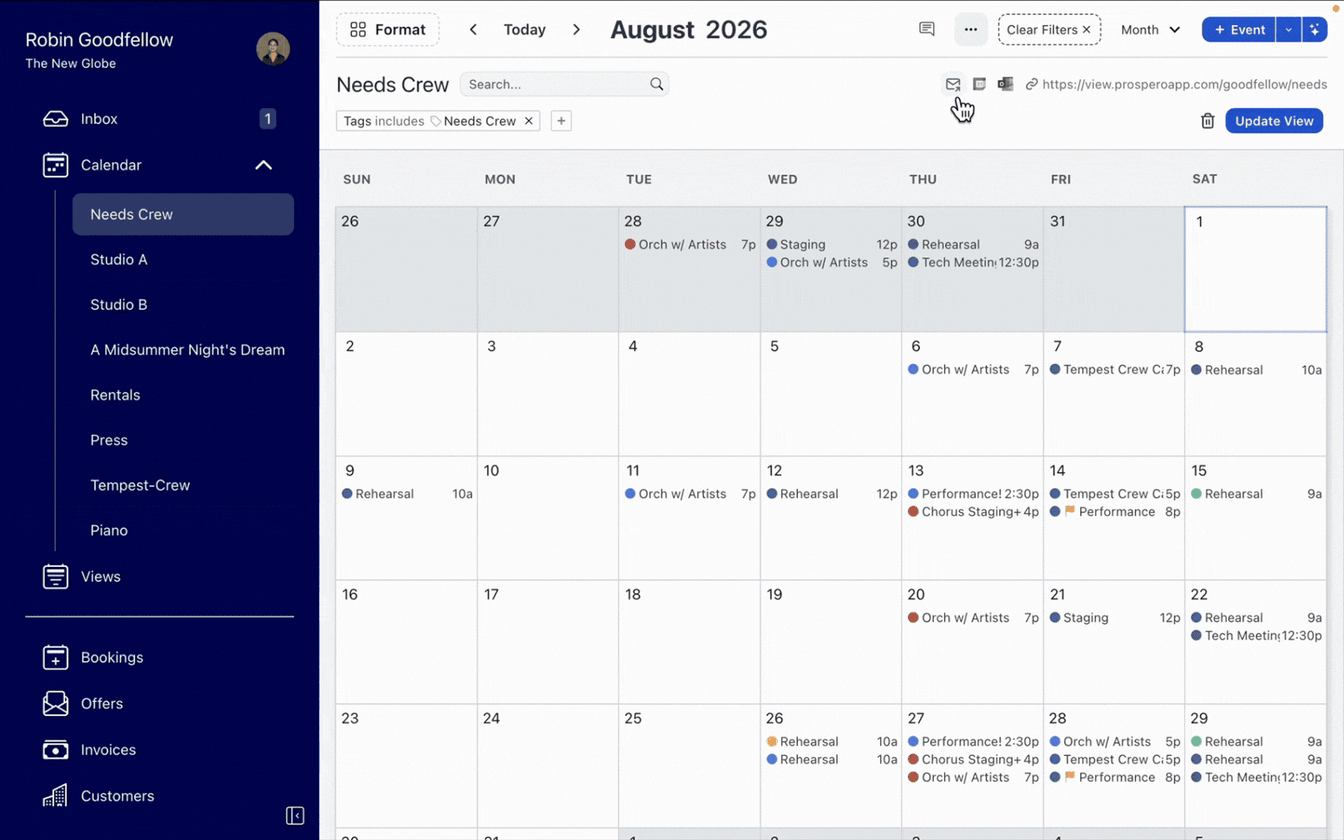Click the Invoices money icon

pos(55,750)
